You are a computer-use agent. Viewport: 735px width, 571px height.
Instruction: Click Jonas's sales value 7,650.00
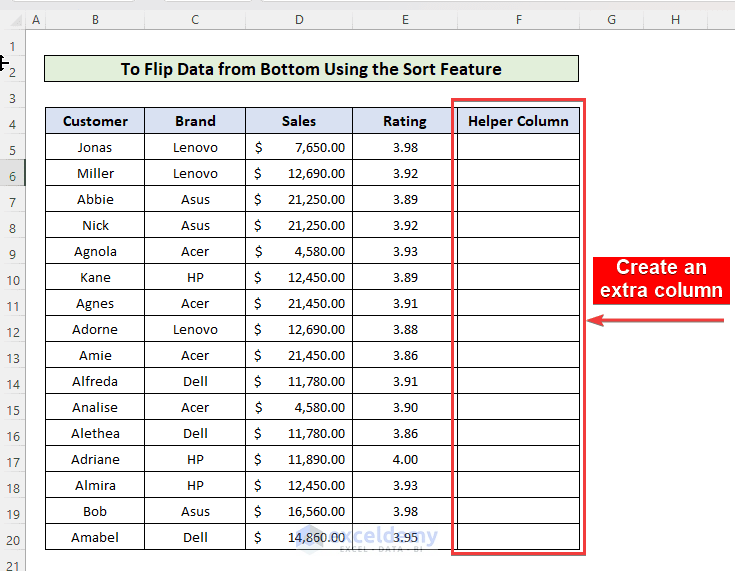pos(299,147)
